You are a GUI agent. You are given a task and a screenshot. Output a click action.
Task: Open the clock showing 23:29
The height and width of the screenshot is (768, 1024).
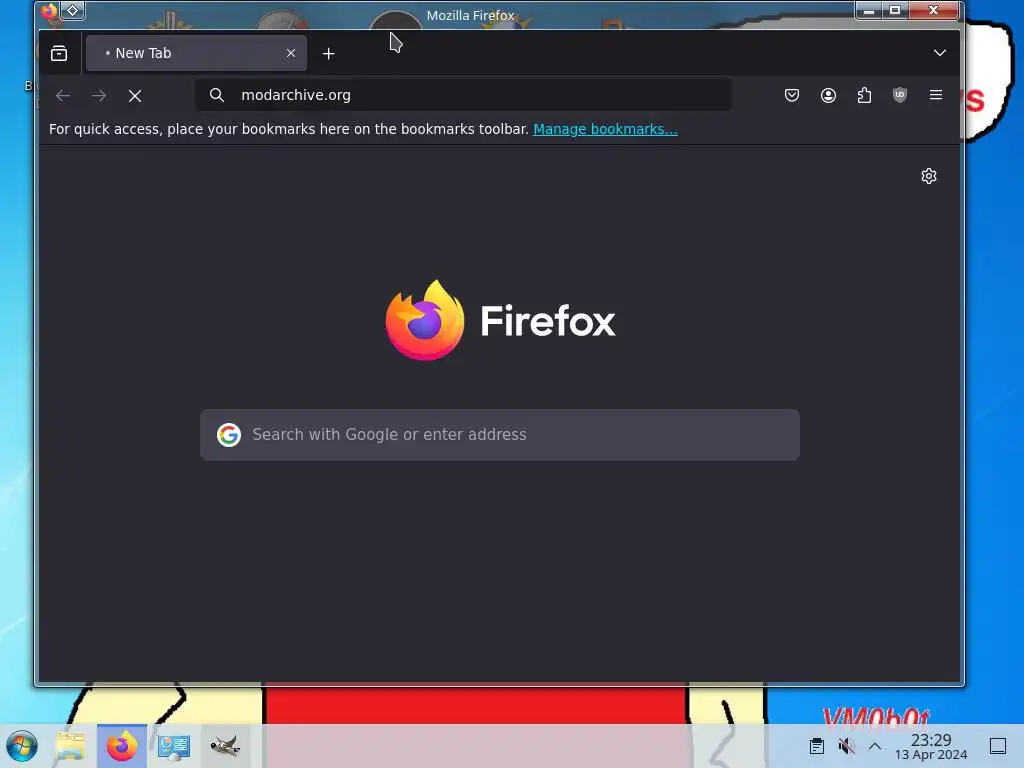[x=931, y=746]
